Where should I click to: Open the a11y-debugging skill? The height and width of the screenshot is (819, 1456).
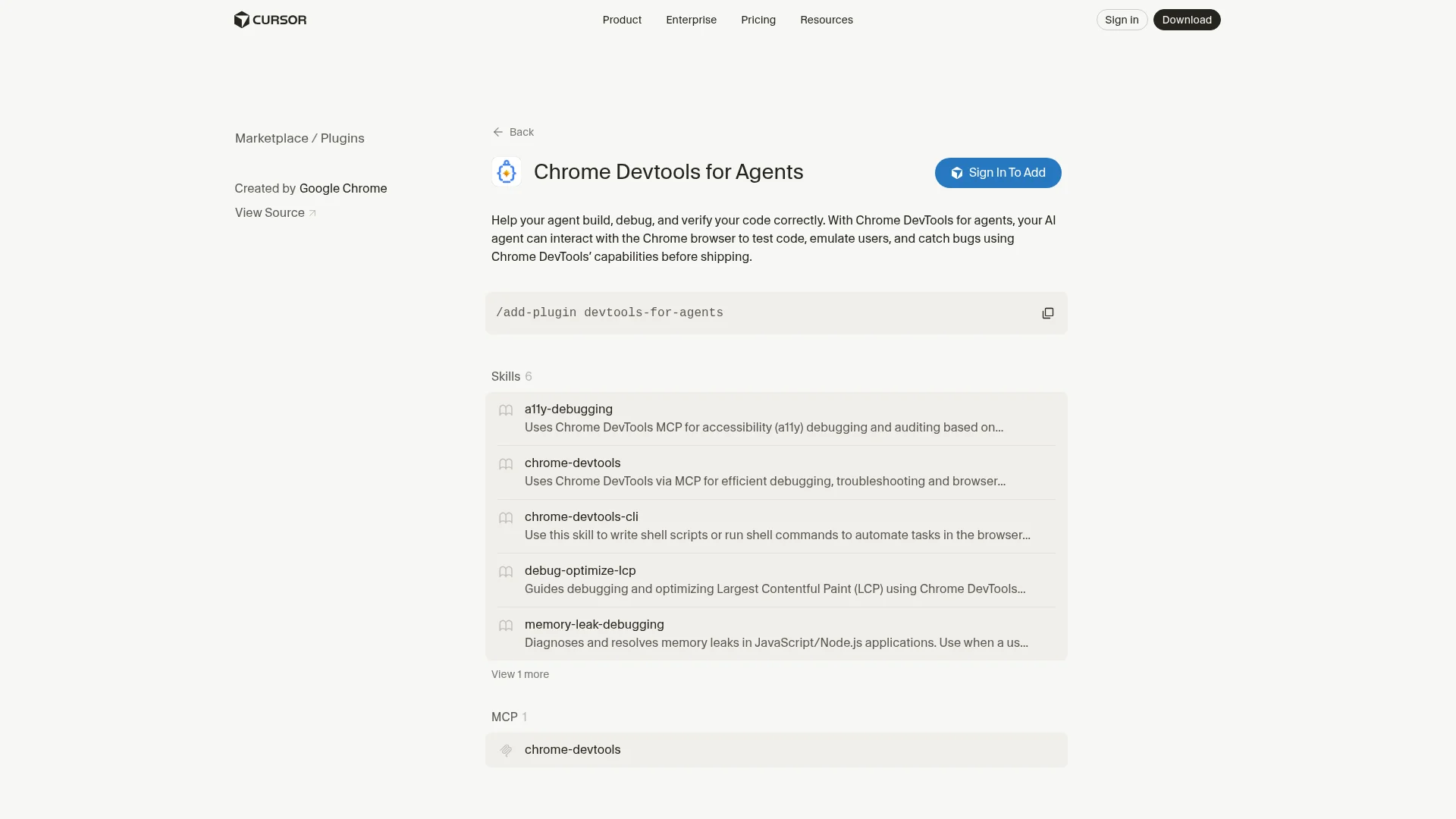(x=777, y=419)
